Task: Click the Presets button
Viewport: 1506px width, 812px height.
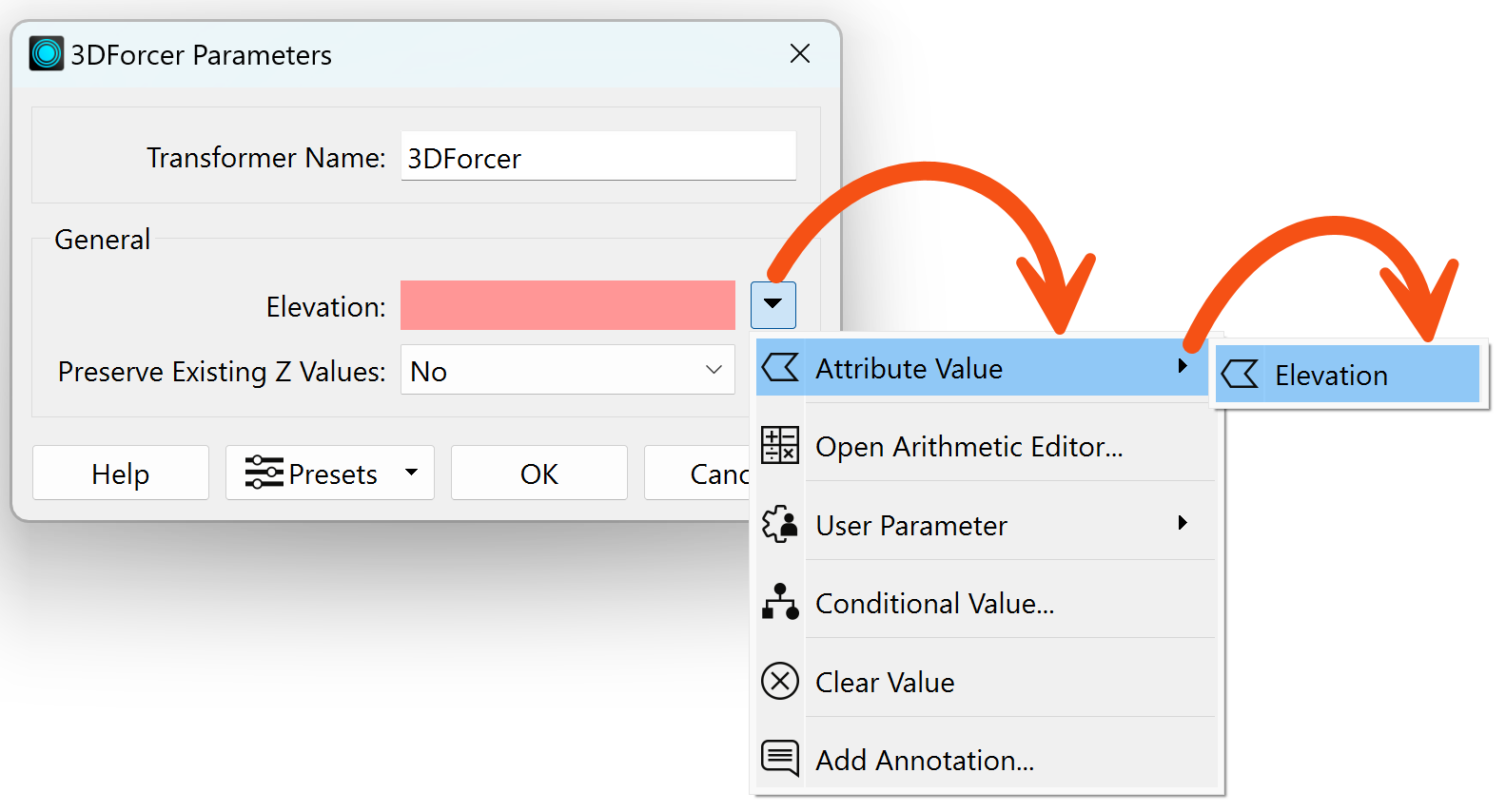Action: click(x=330, y=473)
